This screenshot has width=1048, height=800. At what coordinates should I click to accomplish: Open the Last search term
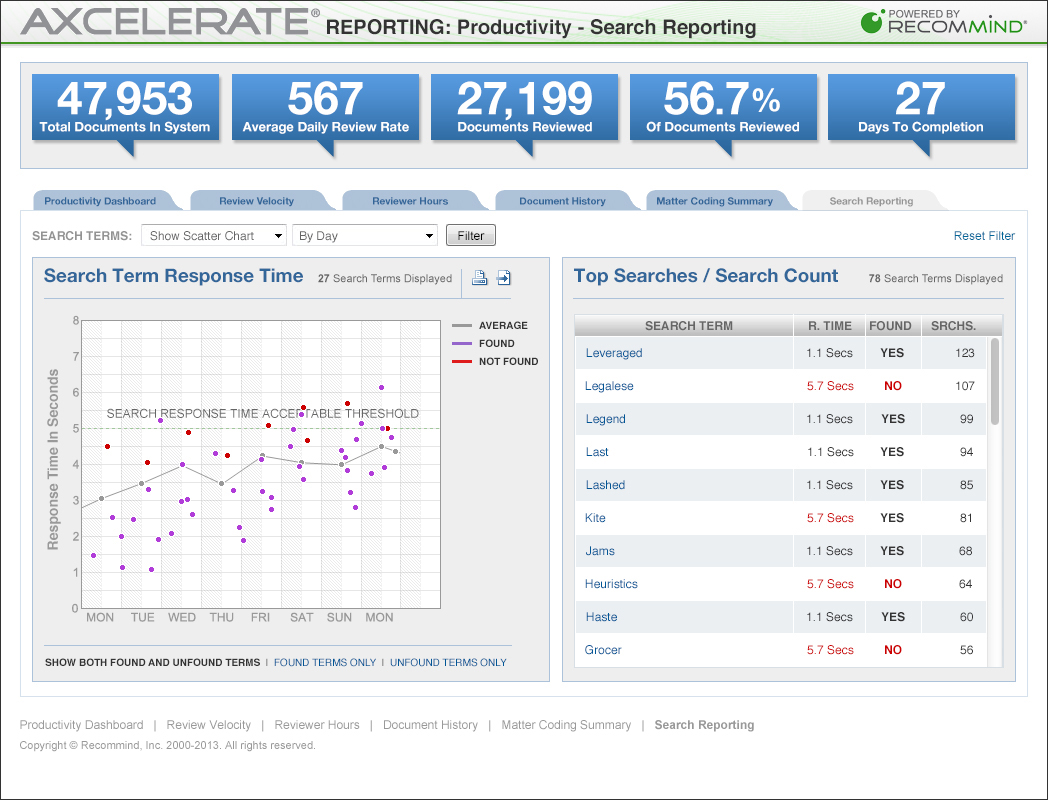pos(597,452)
